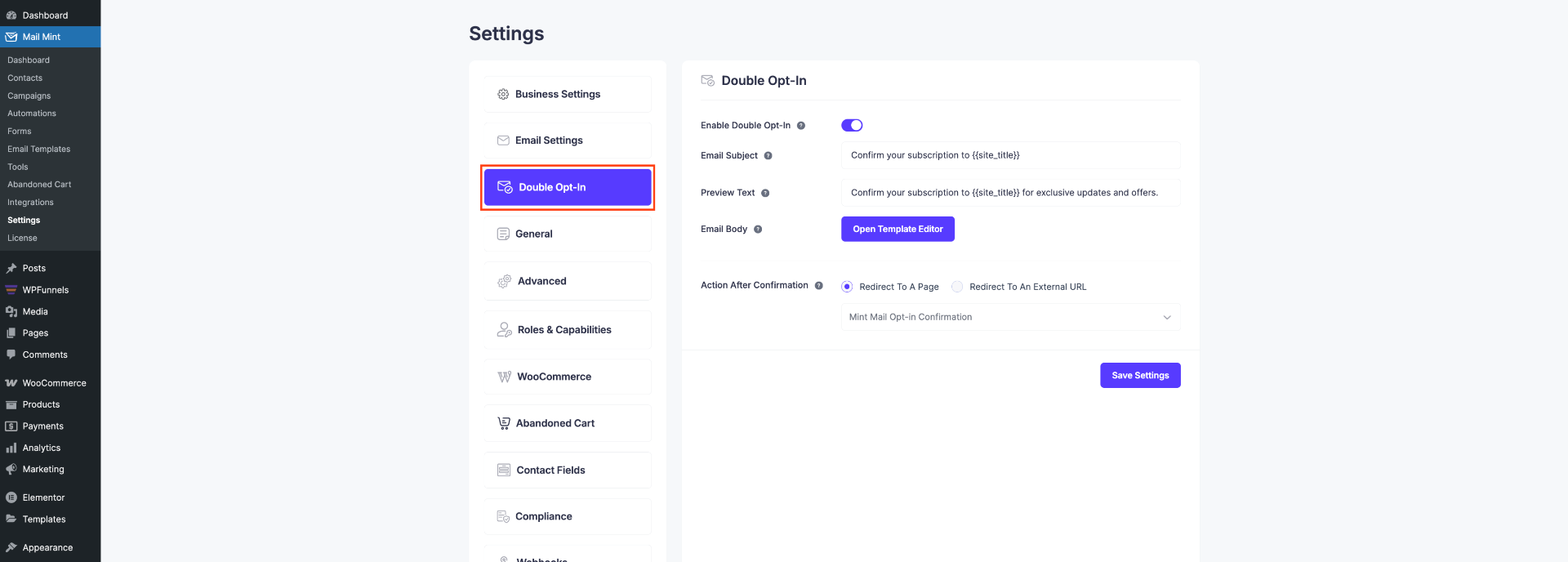Select Redirect To An External URL option
The image size is (1568, 562).
pyautogui.click(x=957, y=287)
